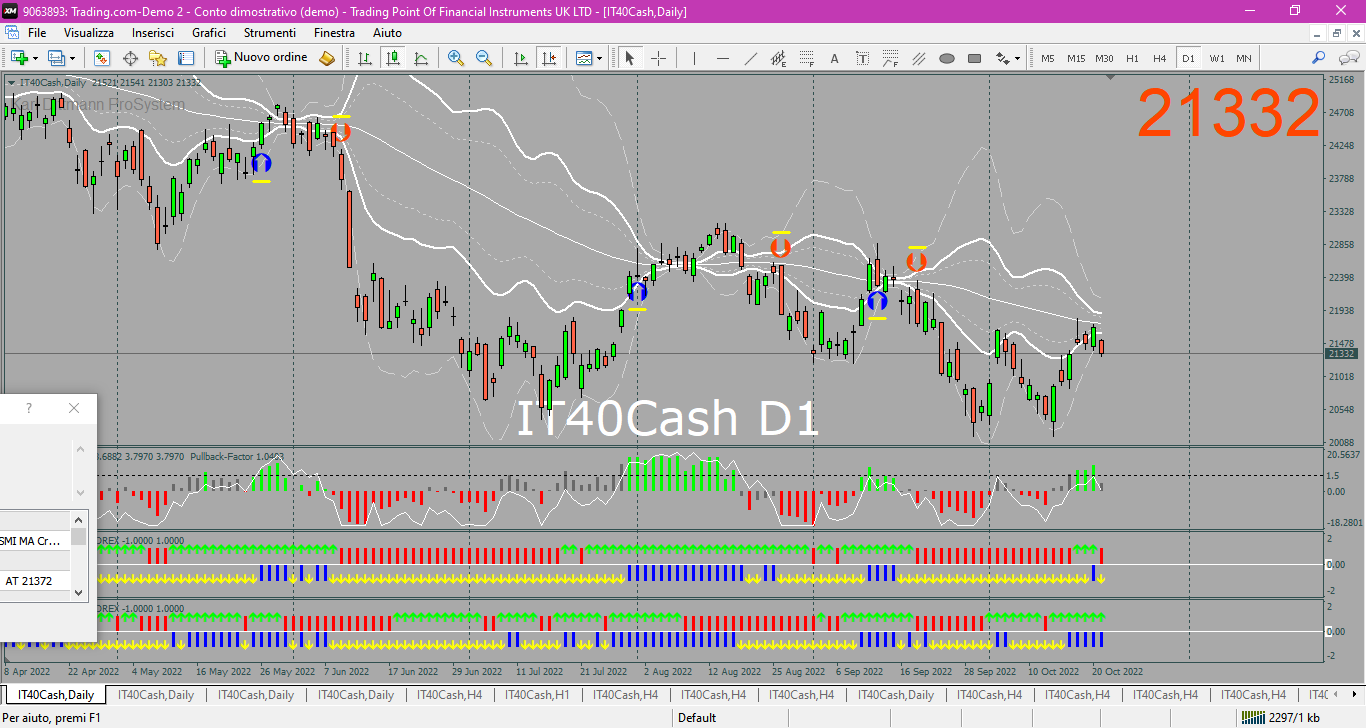1366x728 pixels.
Task: Open the Profiles icon
Action: (56, 58)
